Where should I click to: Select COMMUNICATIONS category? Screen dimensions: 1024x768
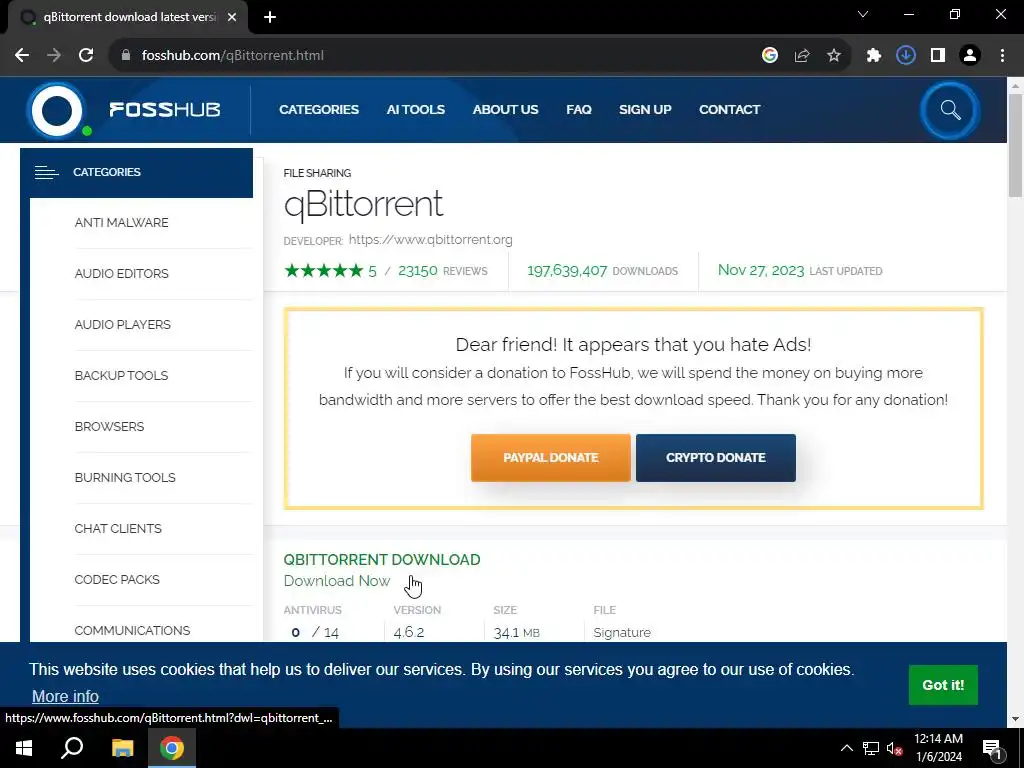133,630
